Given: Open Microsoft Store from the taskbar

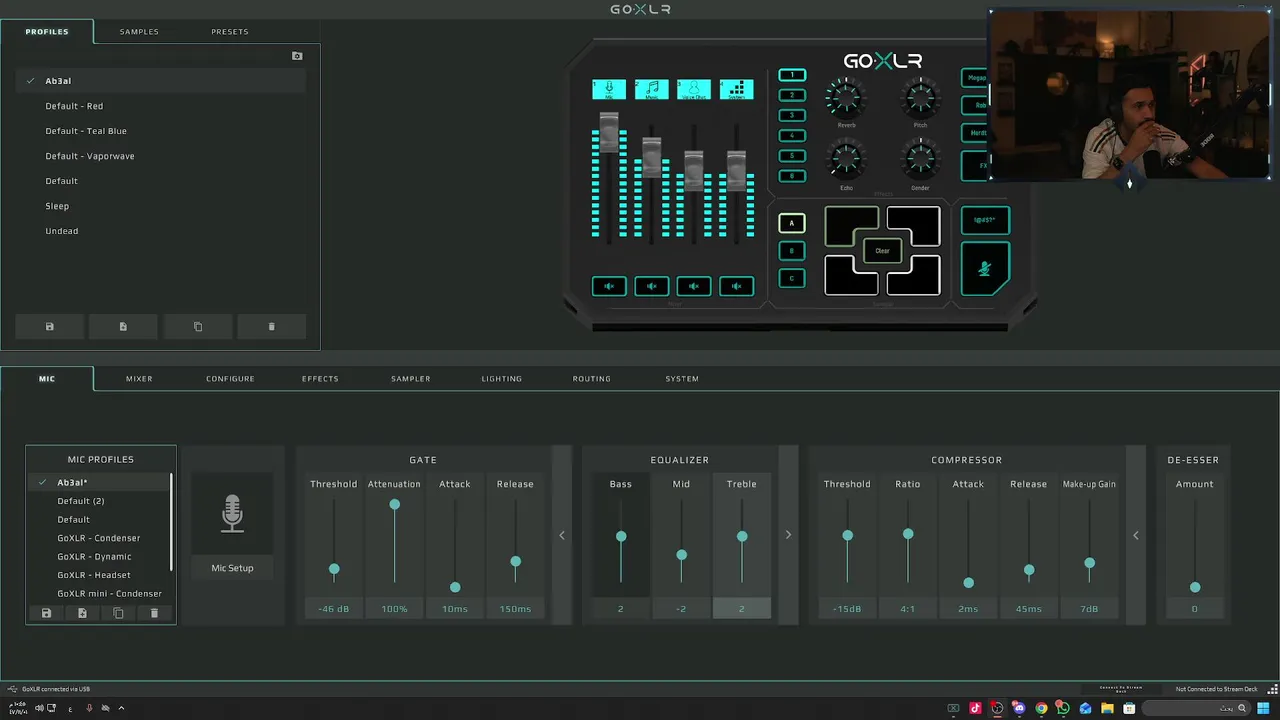Looking at the screenshot, I should pos(1129,708).
